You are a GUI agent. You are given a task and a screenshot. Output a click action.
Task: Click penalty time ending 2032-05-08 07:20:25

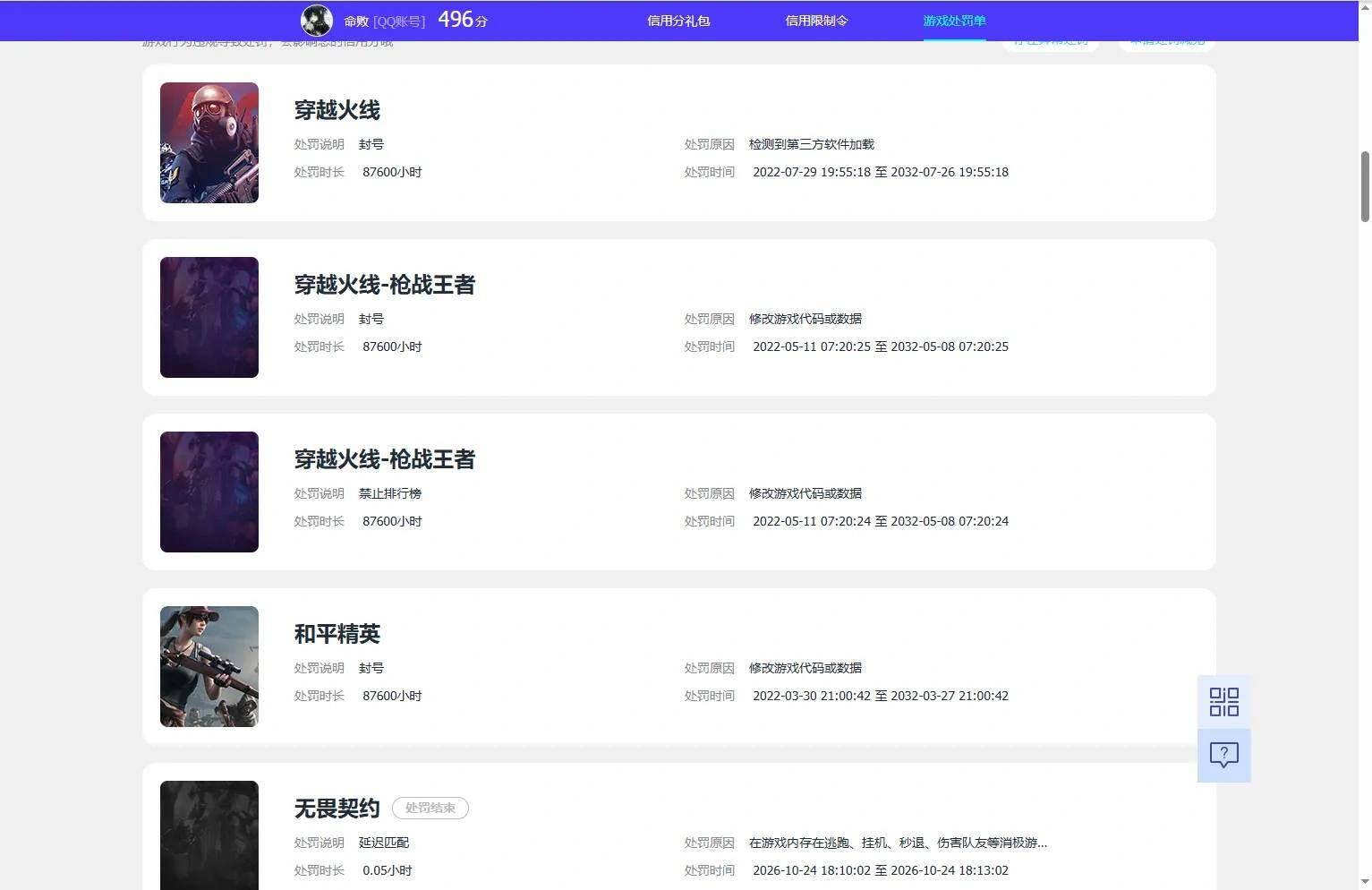(x=881, y=347)
